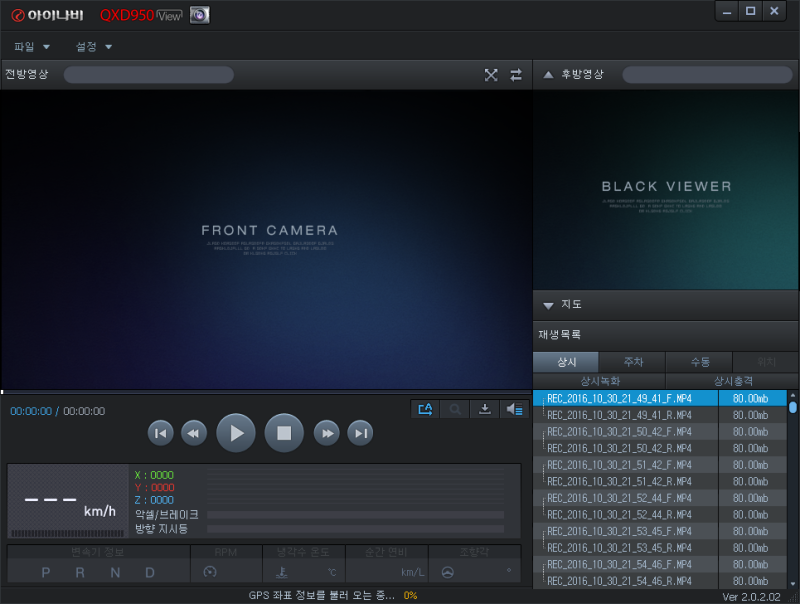The image size is (800, 604).
Task: Select the fullscreen expand icon above front video
Action: [x=491, y=74]
